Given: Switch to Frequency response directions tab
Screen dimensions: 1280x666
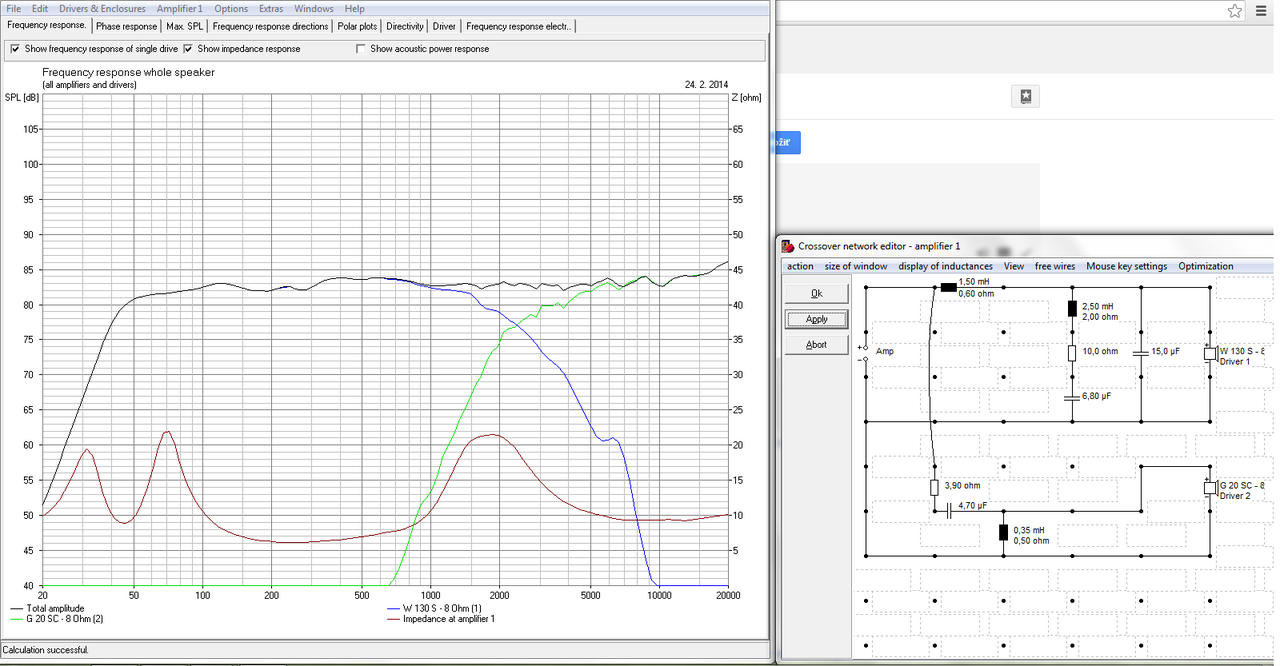Looking at the screenshot, I should (x=271, y=27).
